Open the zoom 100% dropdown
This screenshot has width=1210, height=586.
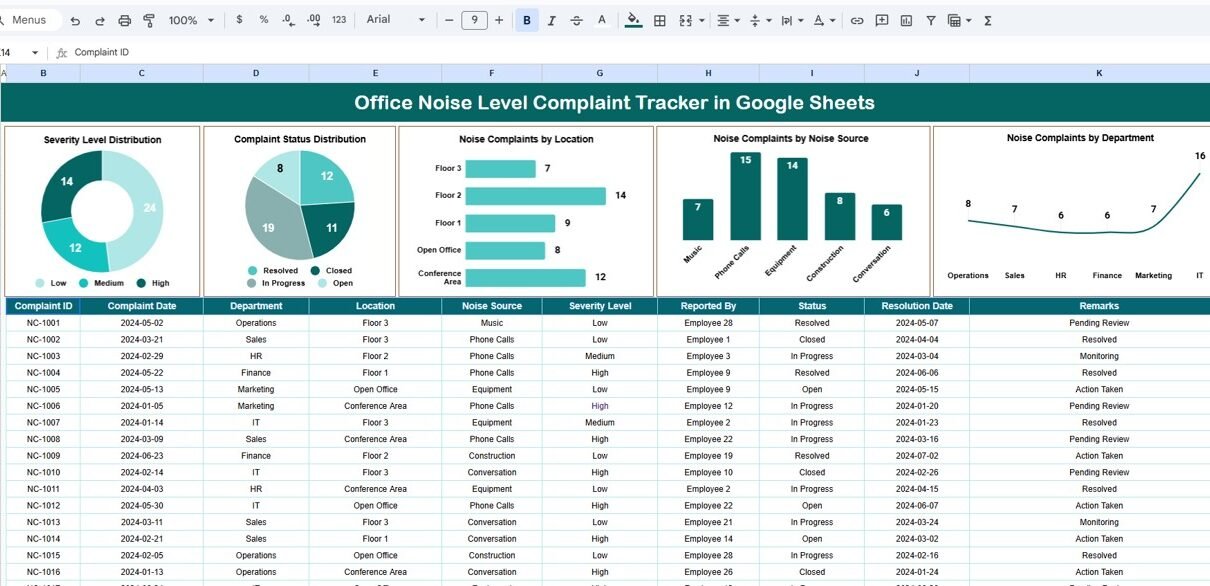click(x=190, y=20)
